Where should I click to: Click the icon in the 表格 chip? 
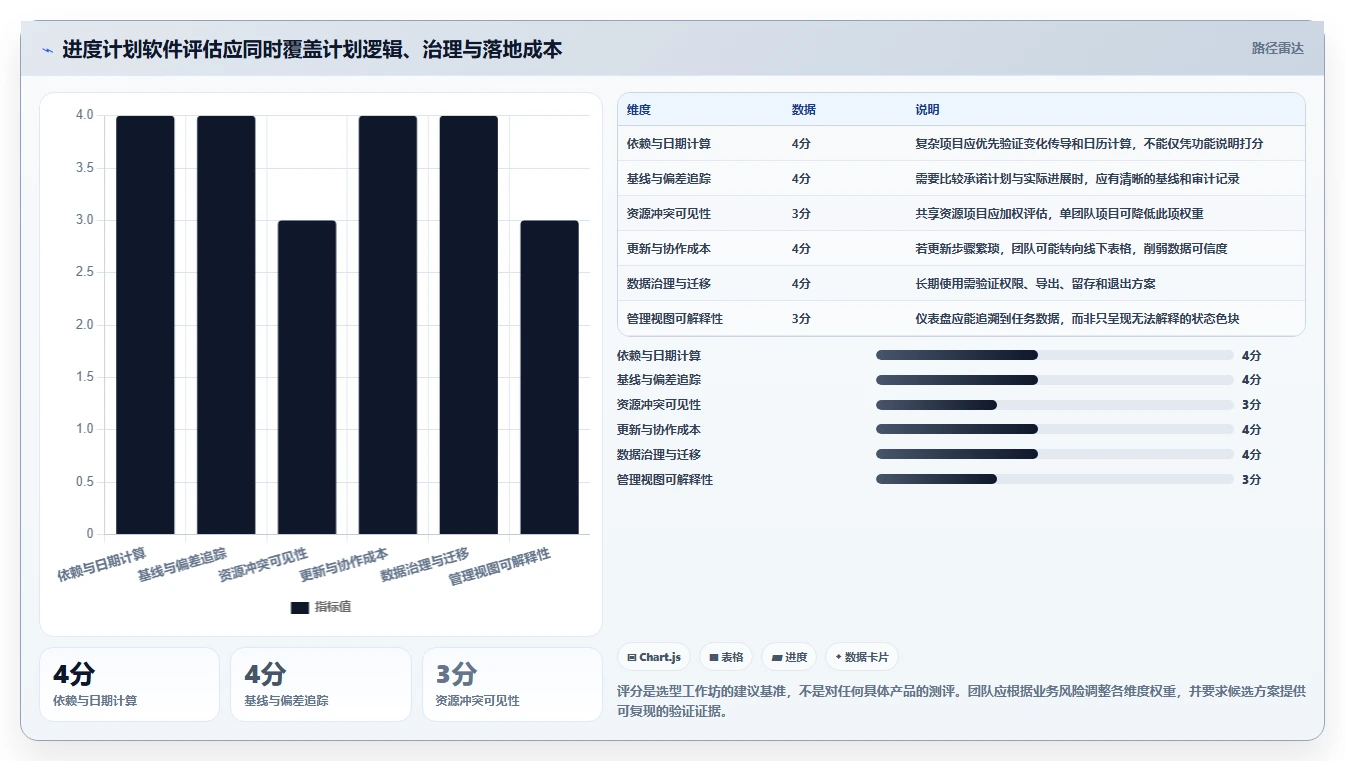(x=714, y=657)
